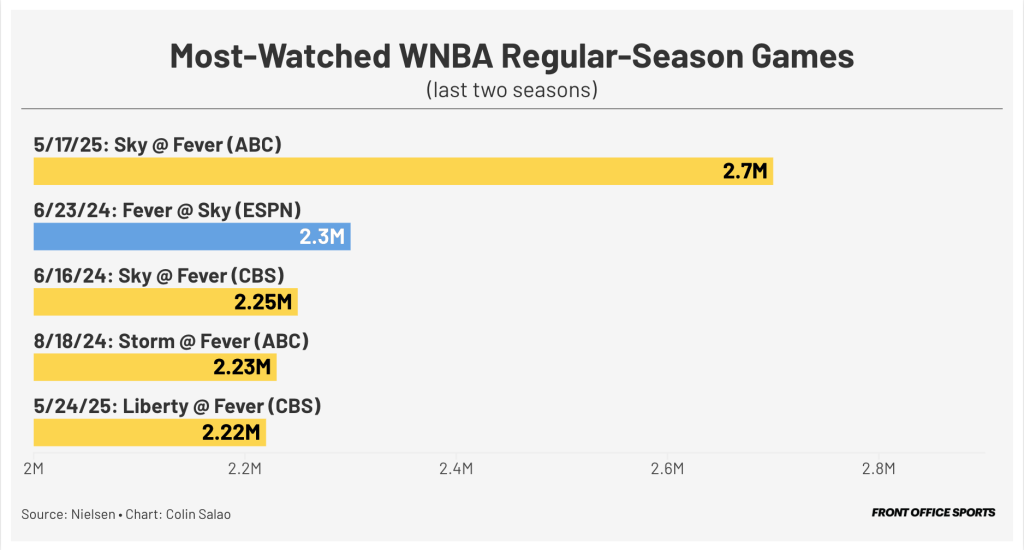Click the Front Office Sports logo
This screenshot has height=550, width=1024.
933,513
